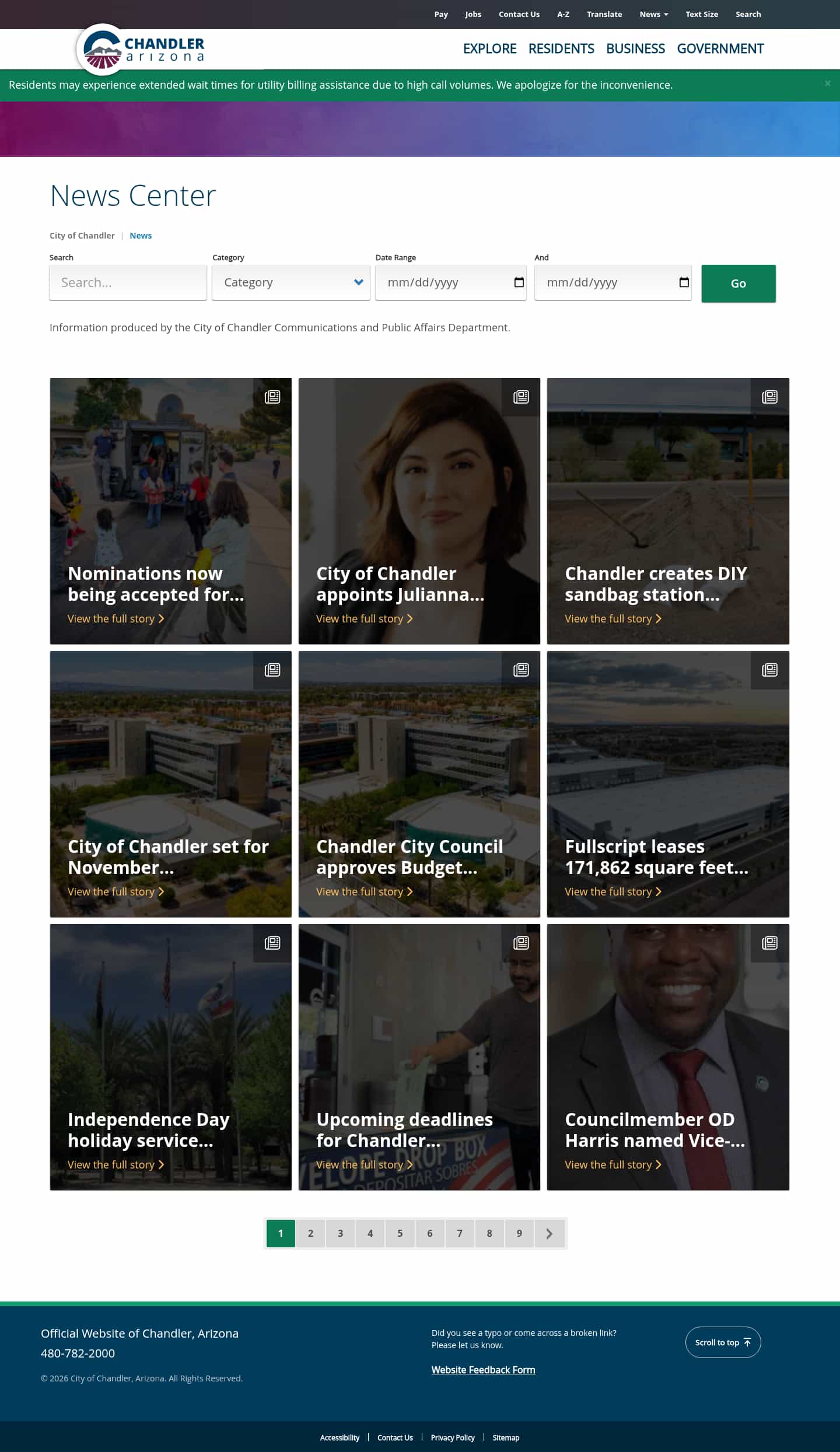840x1452 pixels.
Task: Go to page 2 of news
Action: (310, 1233)
